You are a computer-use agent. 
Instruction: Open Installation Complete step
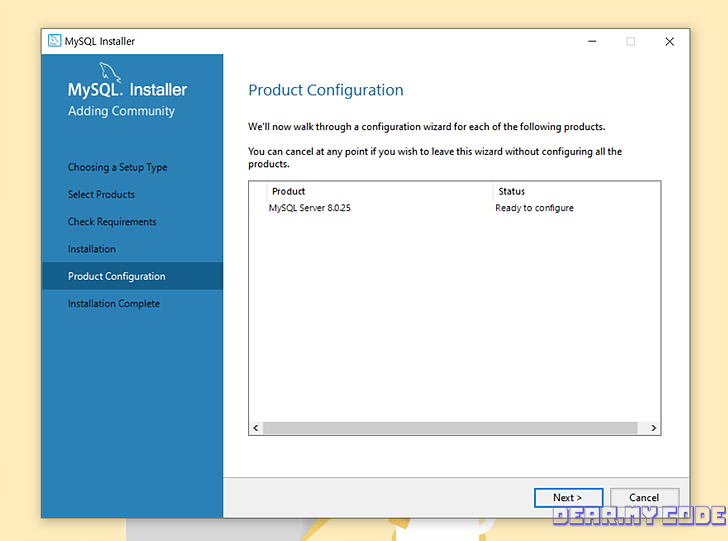tap(114, 304)
